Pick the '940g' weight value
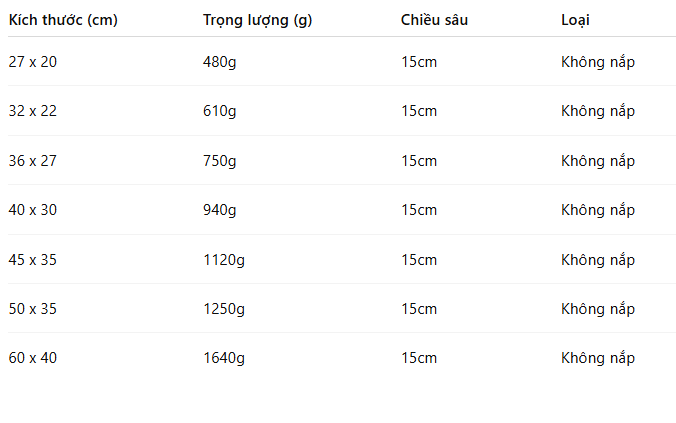 pos(220,210)
